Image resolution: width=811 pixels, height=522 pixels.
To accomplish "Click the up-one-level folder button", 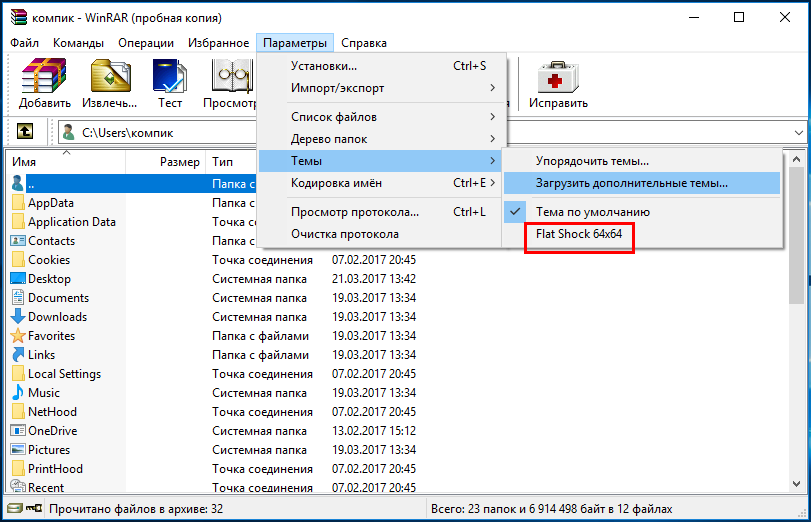I will (x=25, y=132).
